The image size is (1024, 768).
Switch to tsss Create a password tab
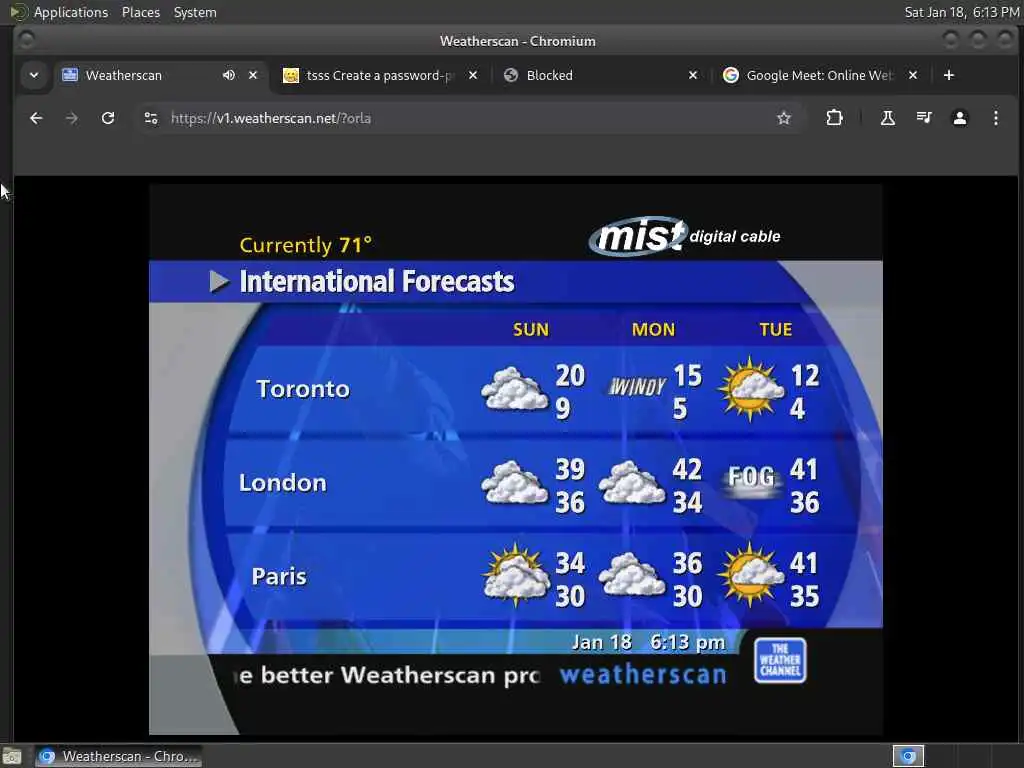pos(379,75)
